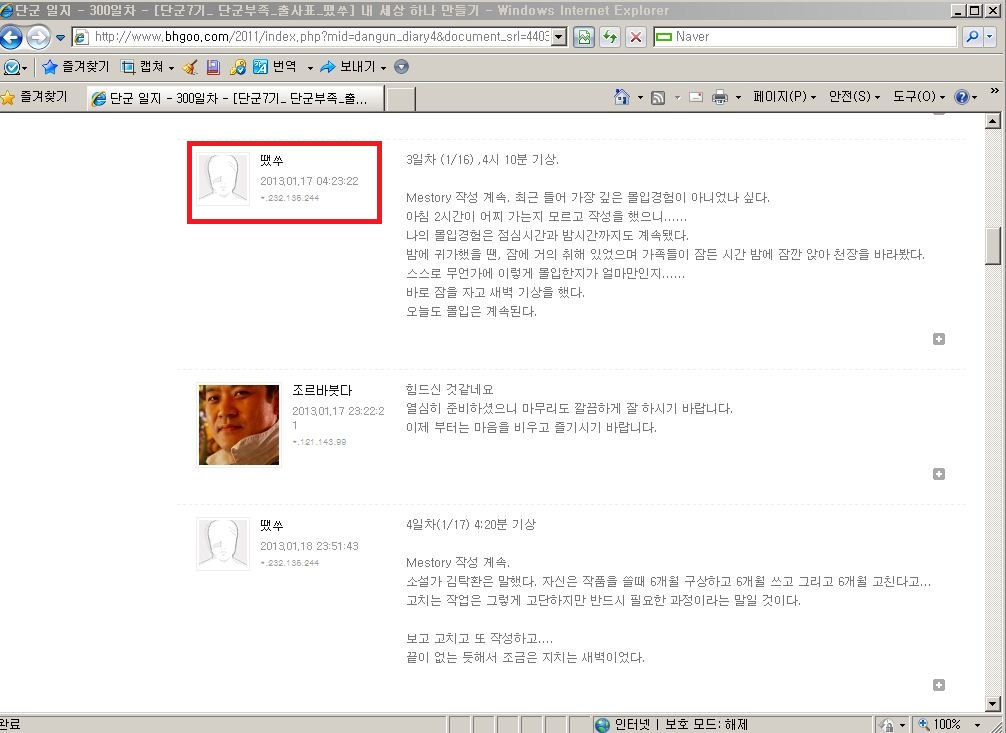This screenshot has height=733, width=1006.
Task: Open the key and lock security icon
Action: click(x=237, y=67)
